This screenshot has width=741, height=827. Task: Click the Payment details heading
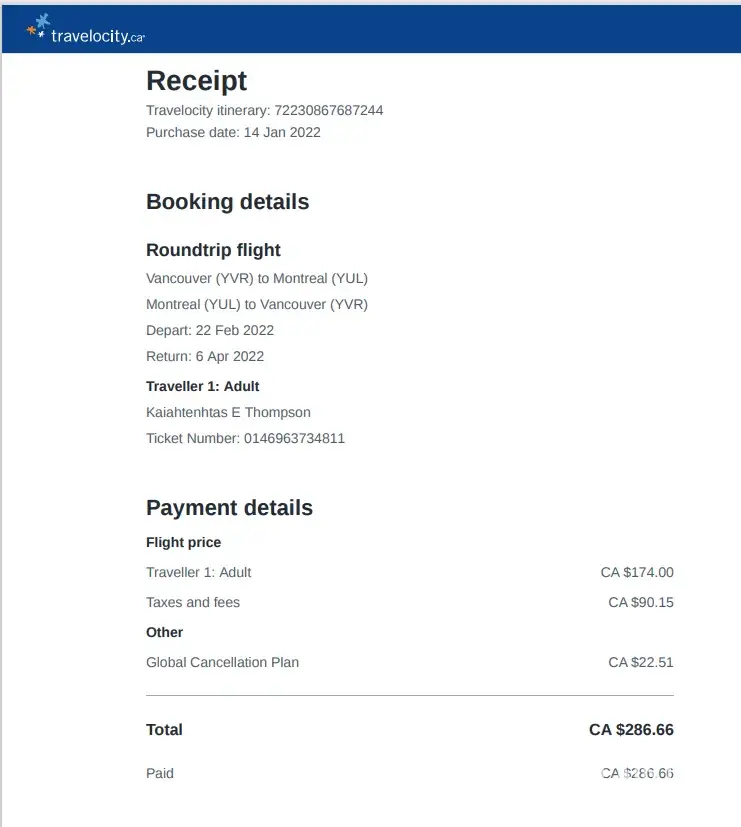pos(229,508)
